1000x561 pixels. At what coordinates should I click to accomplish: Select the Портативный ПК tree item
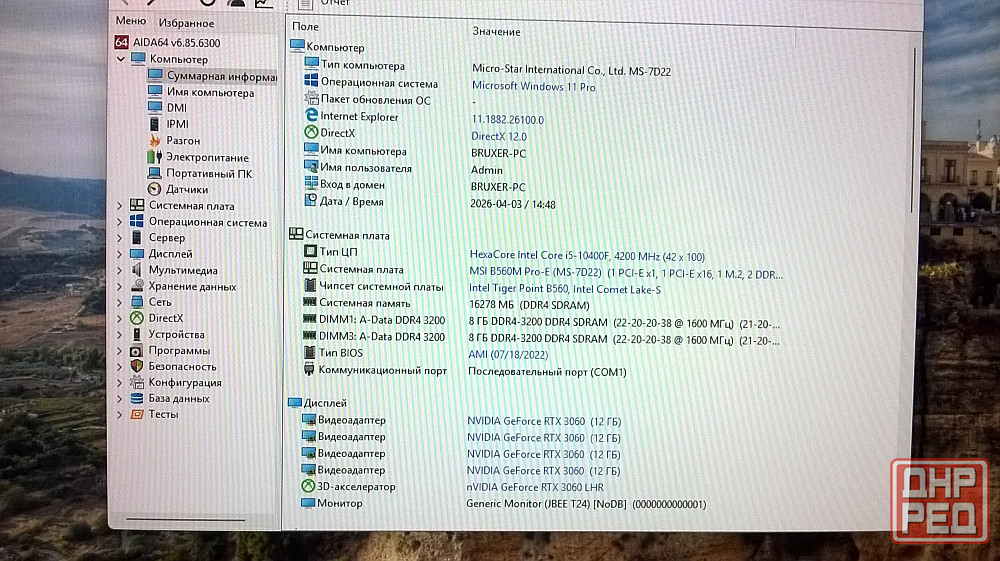click(x=208, y=173)
